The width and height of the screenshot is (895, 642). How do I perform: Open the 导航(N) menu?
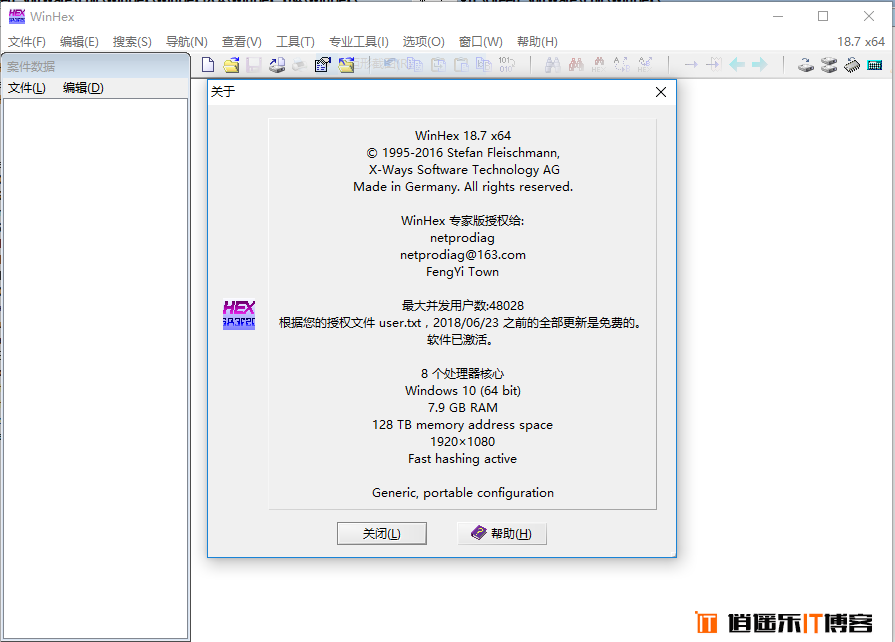pos(187,42)
